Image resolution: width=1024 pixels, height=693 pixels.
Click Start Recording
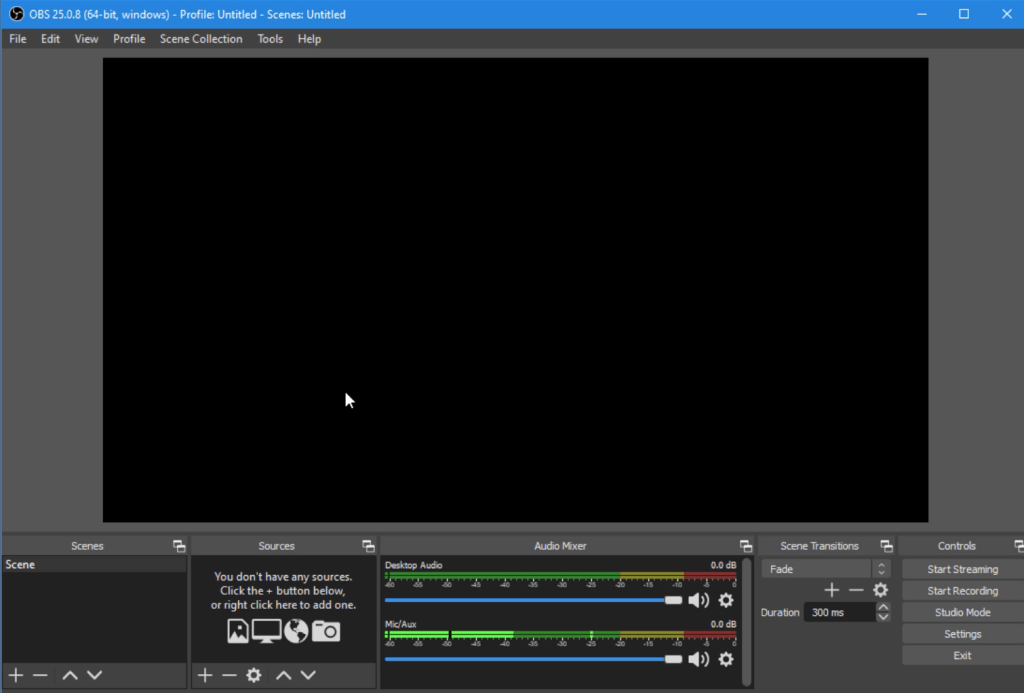point(963,591)
